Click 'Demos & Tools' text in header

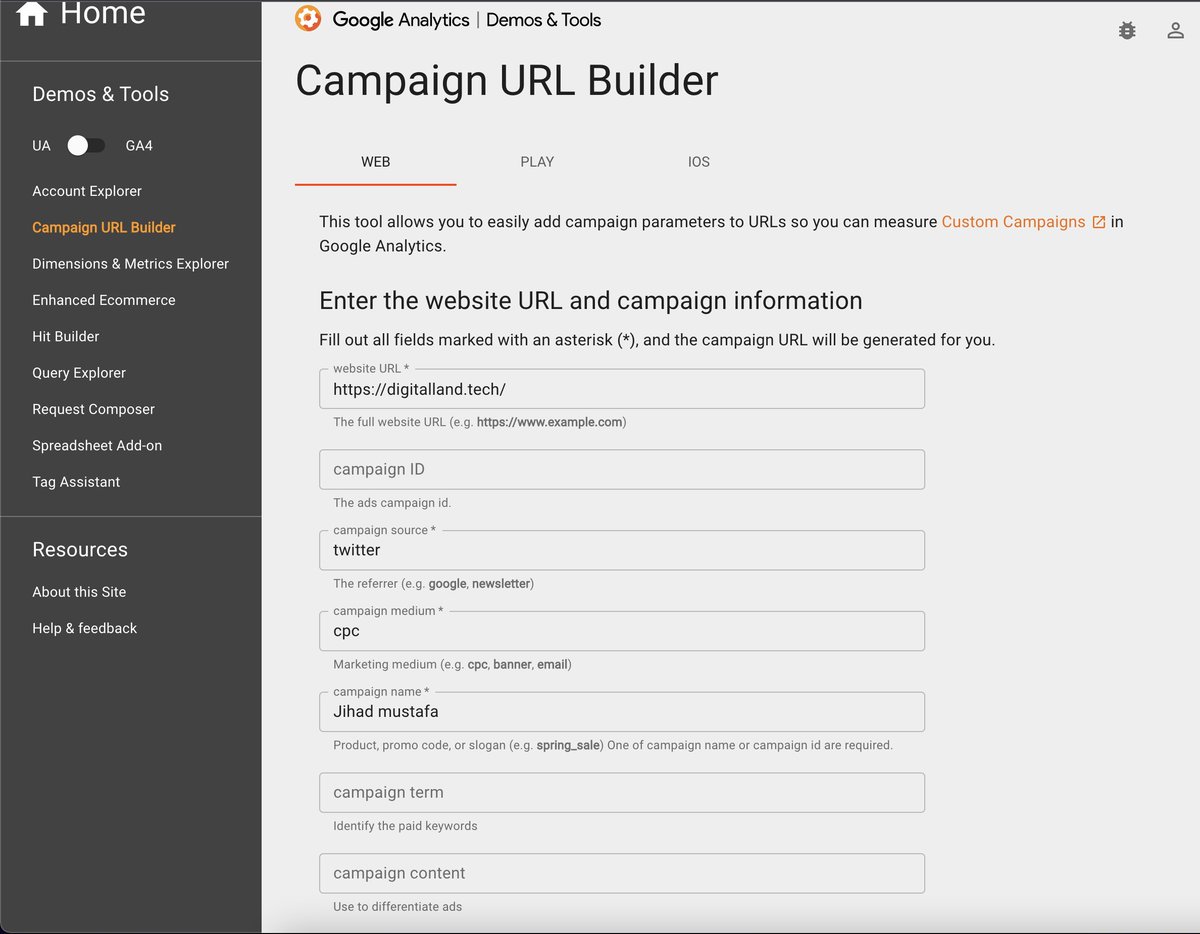click(x=544, y=19)
